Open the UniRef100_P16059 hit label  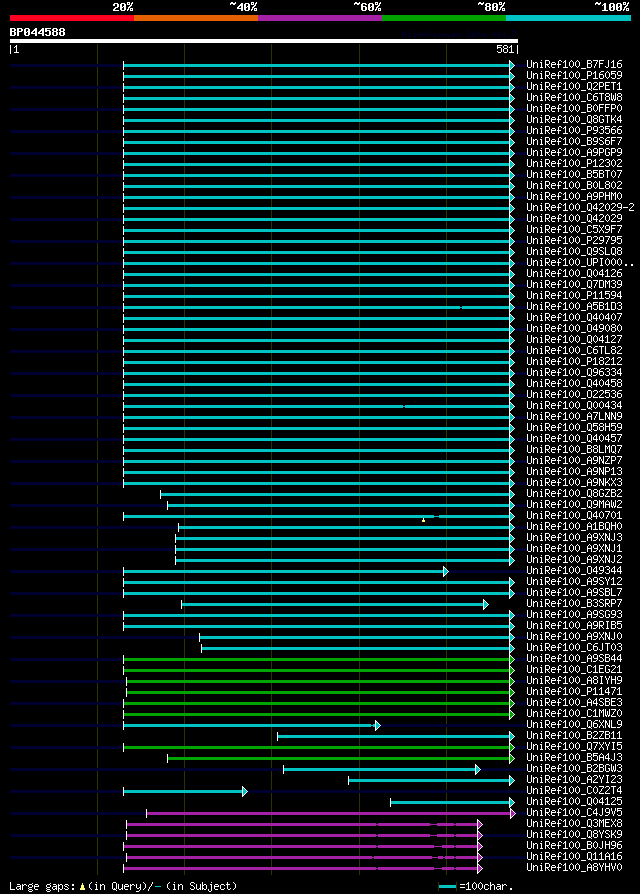(x=574, y=75)
